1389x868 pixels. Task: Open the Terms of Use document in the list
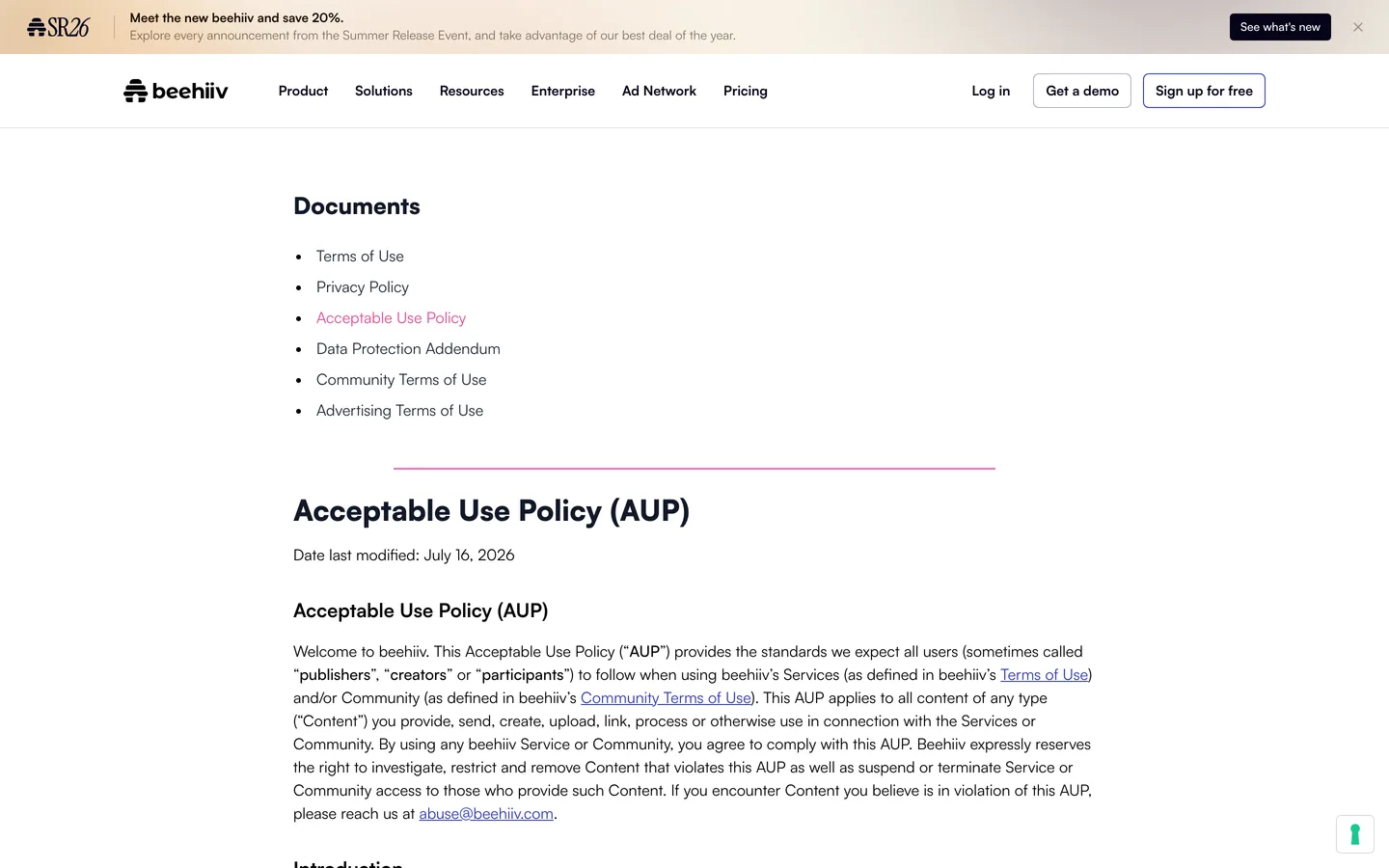[x=360, y=257]
